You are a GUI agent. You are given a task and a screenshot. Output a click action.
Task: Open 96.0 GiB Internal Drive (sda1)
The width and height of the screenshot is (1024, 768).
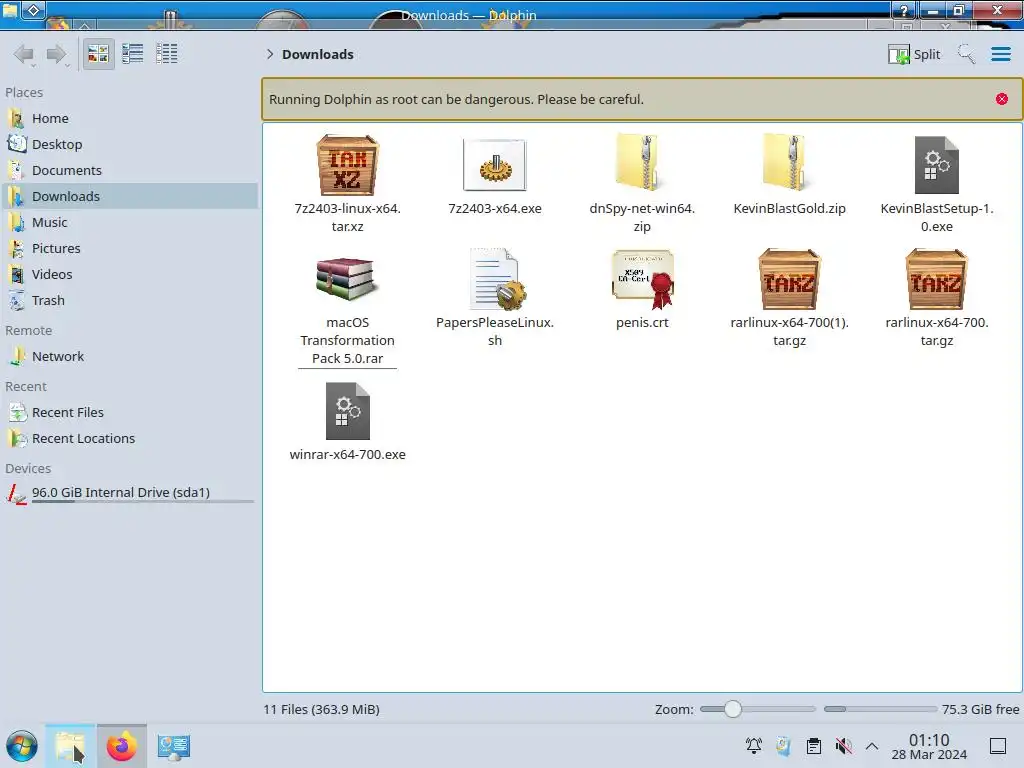click(129, 493)
